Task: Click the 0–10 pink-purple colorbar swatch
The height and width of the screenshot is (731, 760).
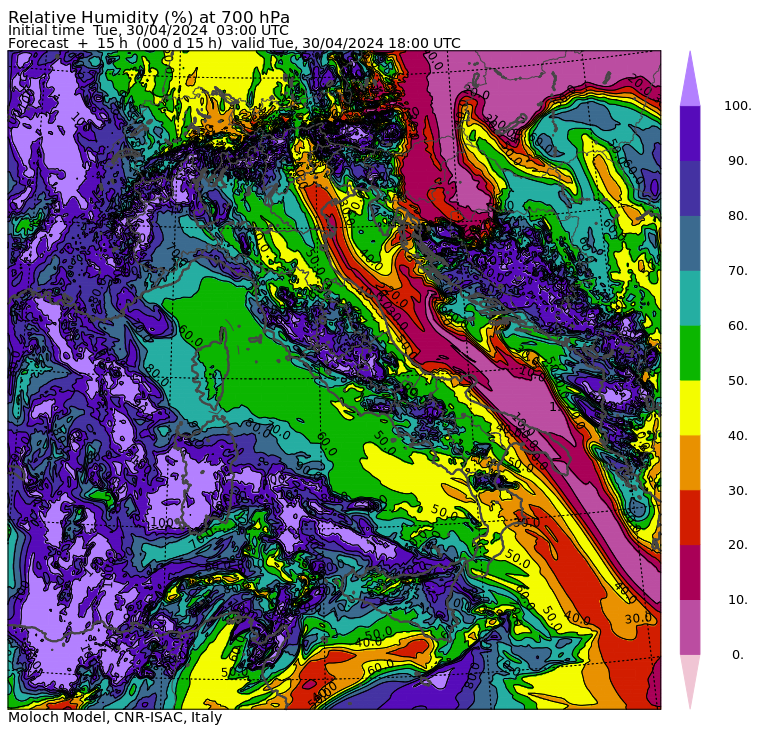Action: pos(690,628)
